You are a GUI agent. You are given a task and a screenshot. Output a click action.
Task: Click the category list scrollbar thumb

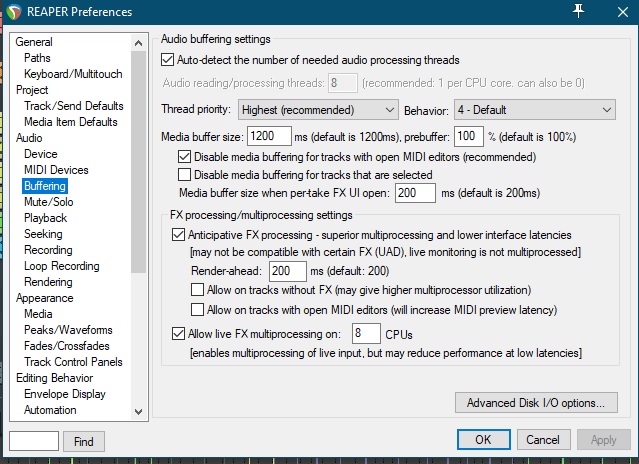click(x=139, y=162)
